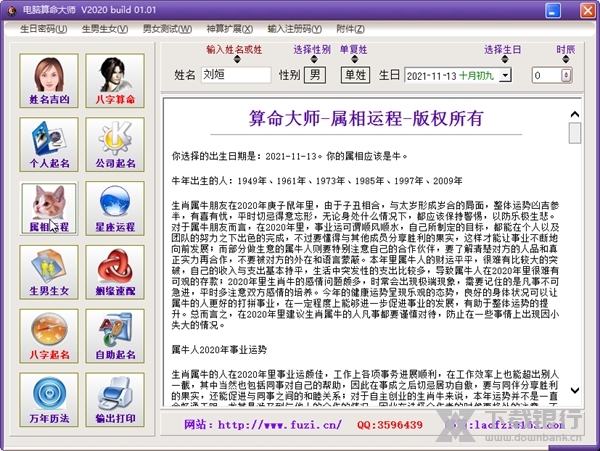Click the 时辰 value field showing 0

coord(546,75)
